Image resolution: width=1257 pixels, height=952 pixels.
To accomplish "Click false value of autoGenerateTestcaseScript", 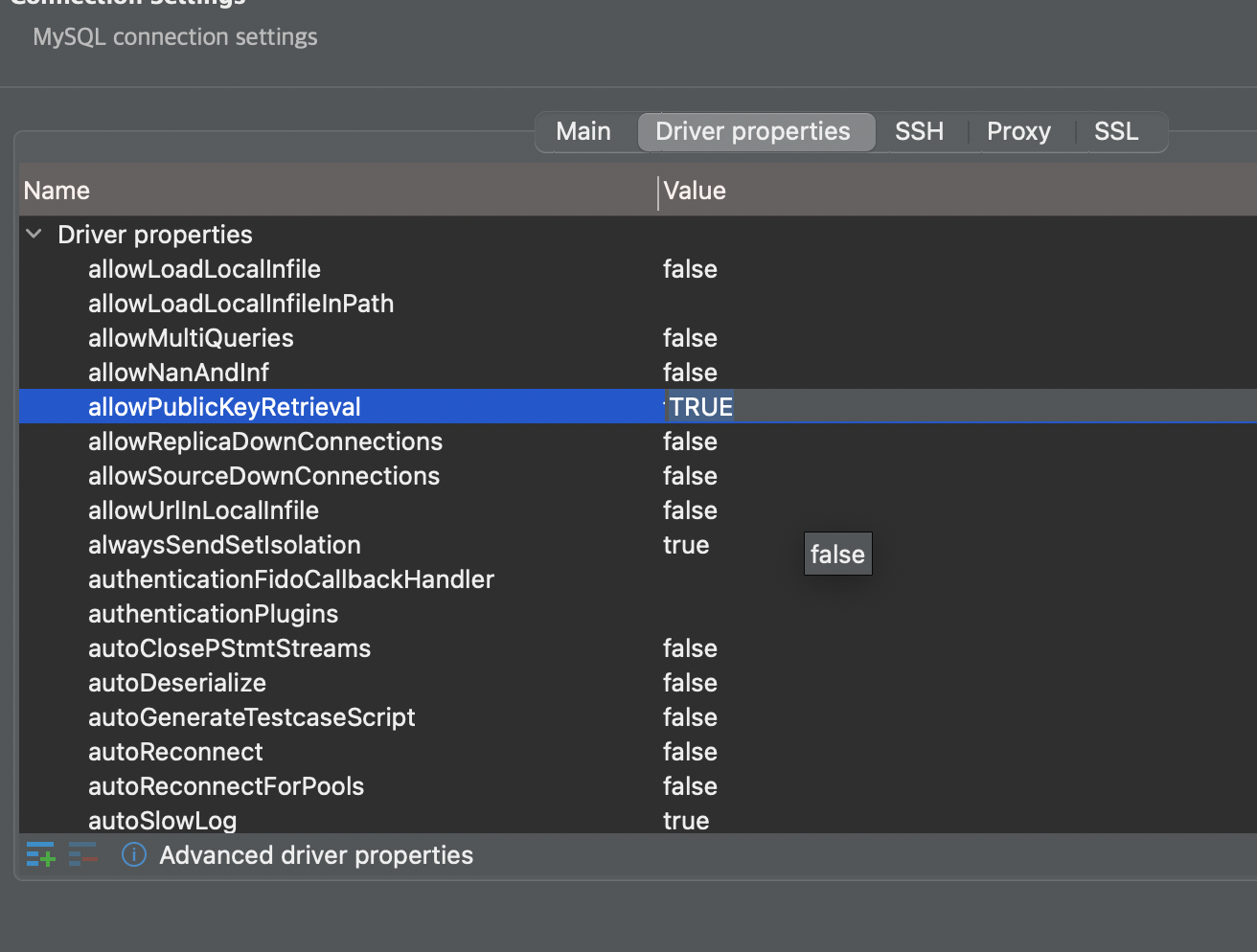I will click(x=690, y=717).
